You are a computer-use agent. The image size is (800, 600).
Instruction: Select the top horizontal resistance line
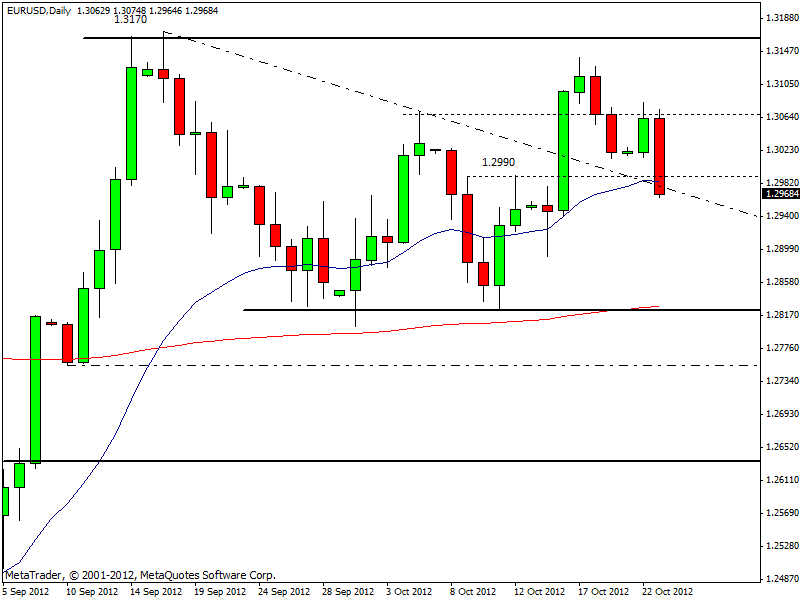(400, 38)
